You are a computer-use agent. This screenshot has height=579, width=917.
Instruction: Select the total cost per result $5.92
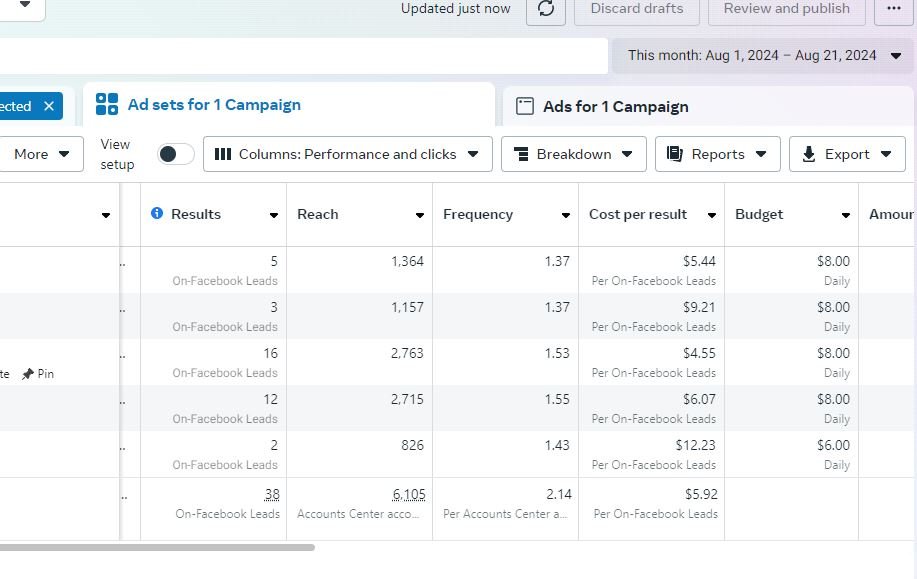[x=701, y=494]
